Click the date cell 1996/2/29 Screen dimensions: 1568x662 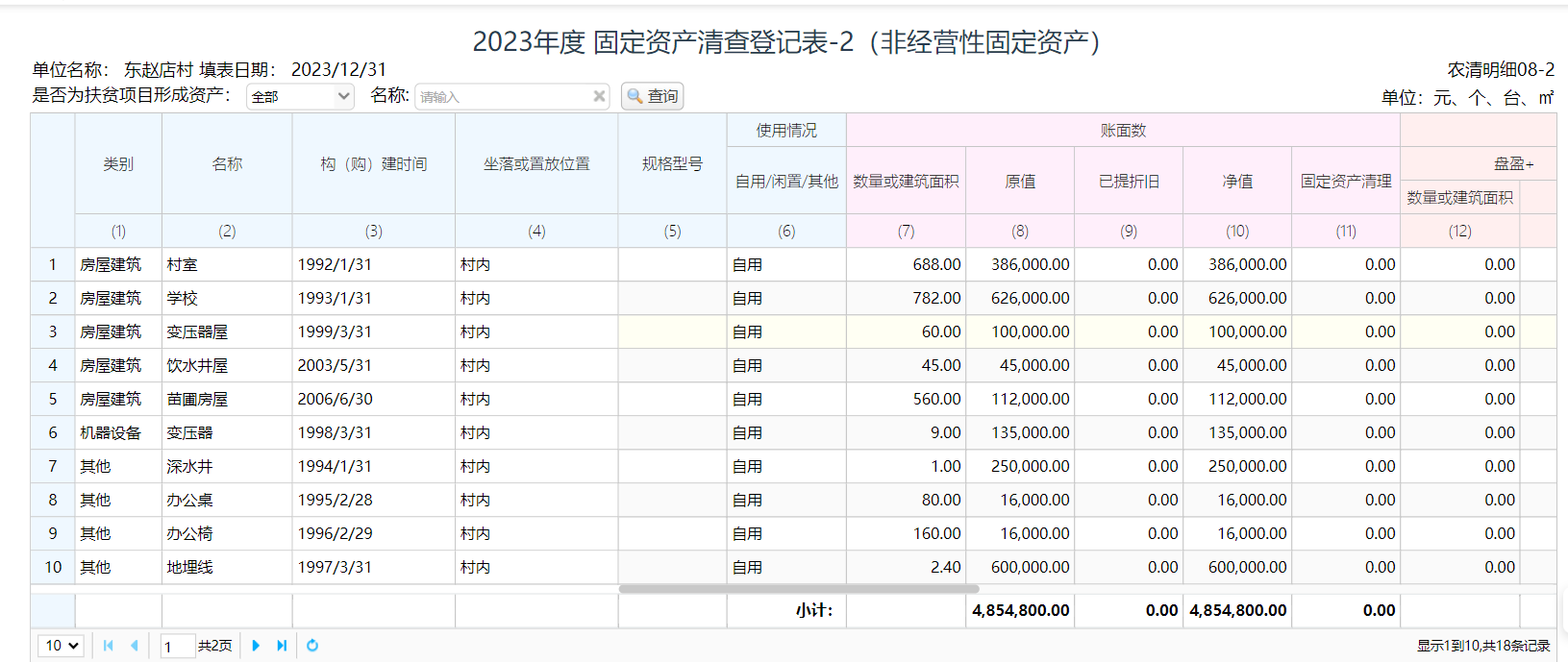tap(374, 533)
